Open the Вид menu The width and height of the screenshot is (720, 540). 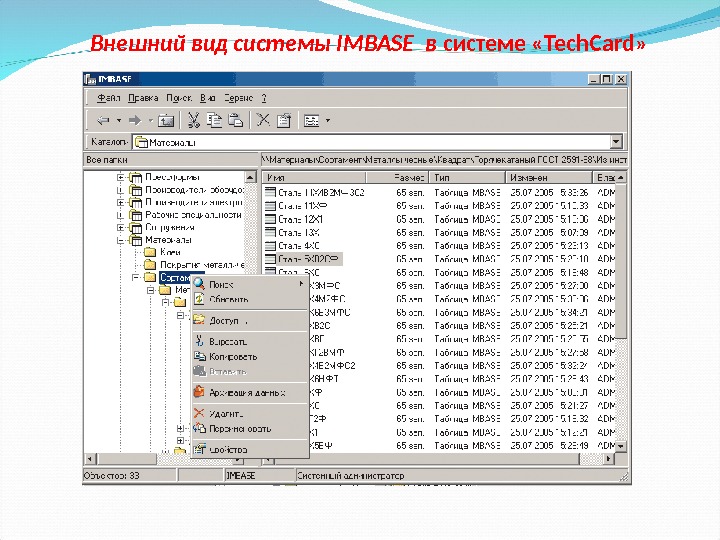click(x=208, y=98)
